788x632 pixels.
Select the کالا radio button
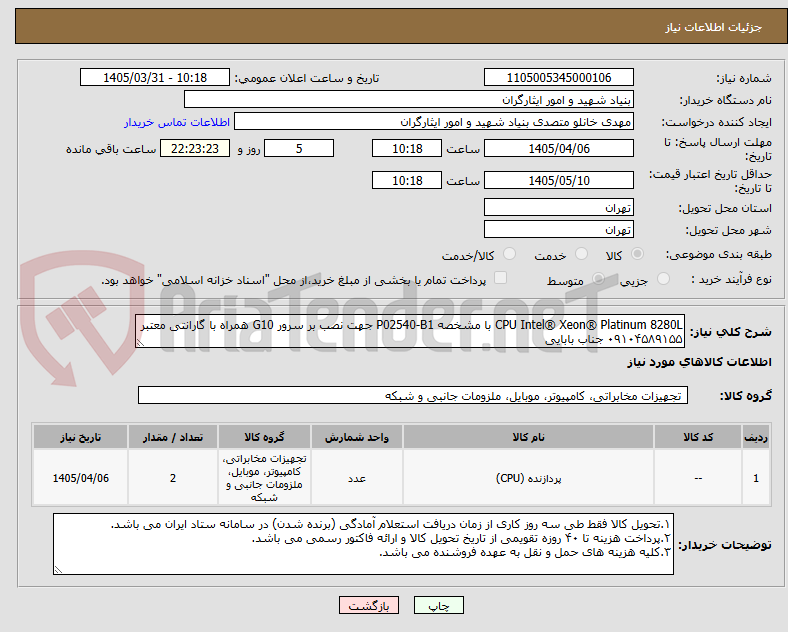click(637, 254)
